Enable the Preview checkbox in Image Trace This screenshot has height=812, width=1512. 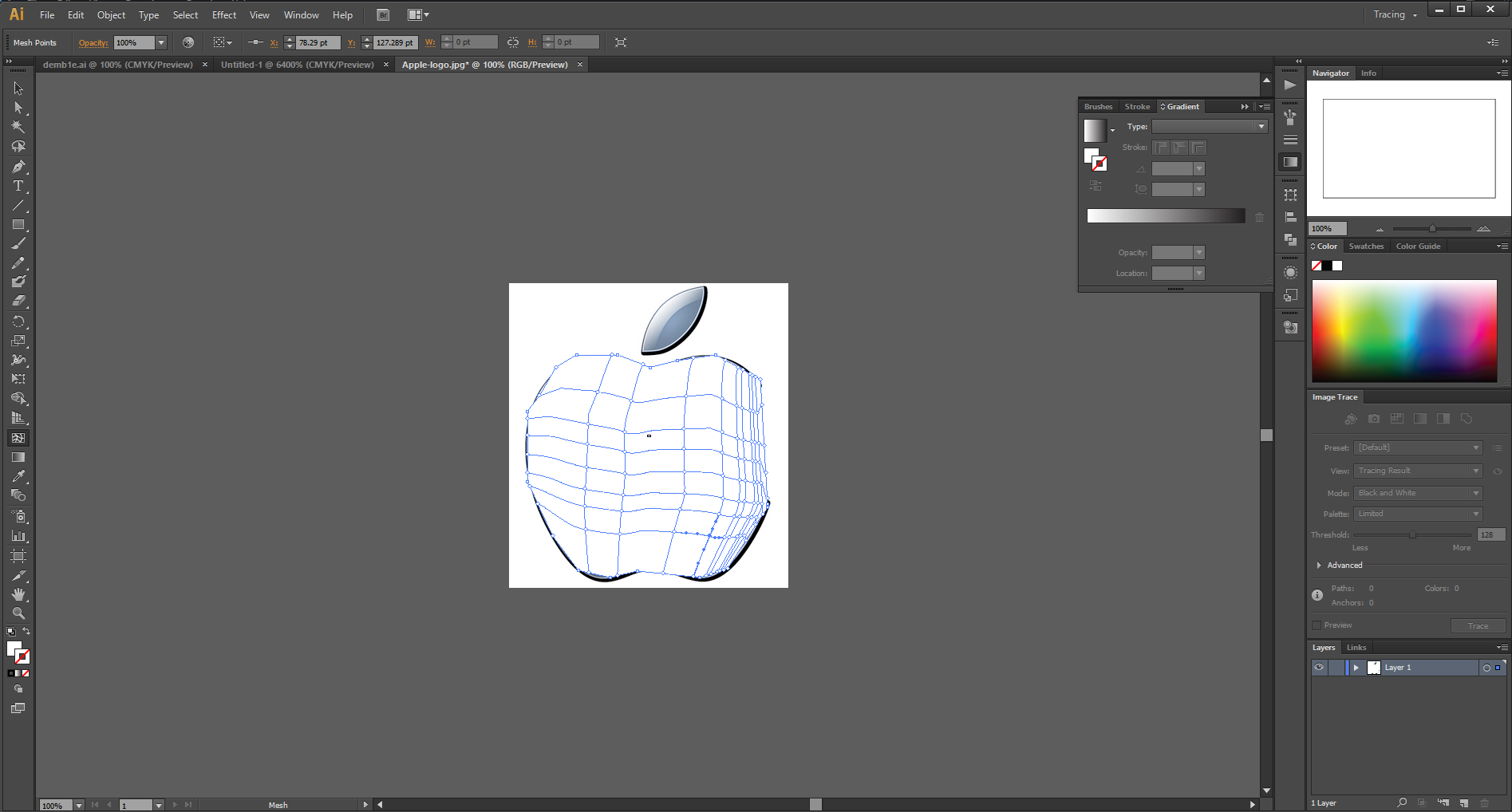[x=1317, y=625]
